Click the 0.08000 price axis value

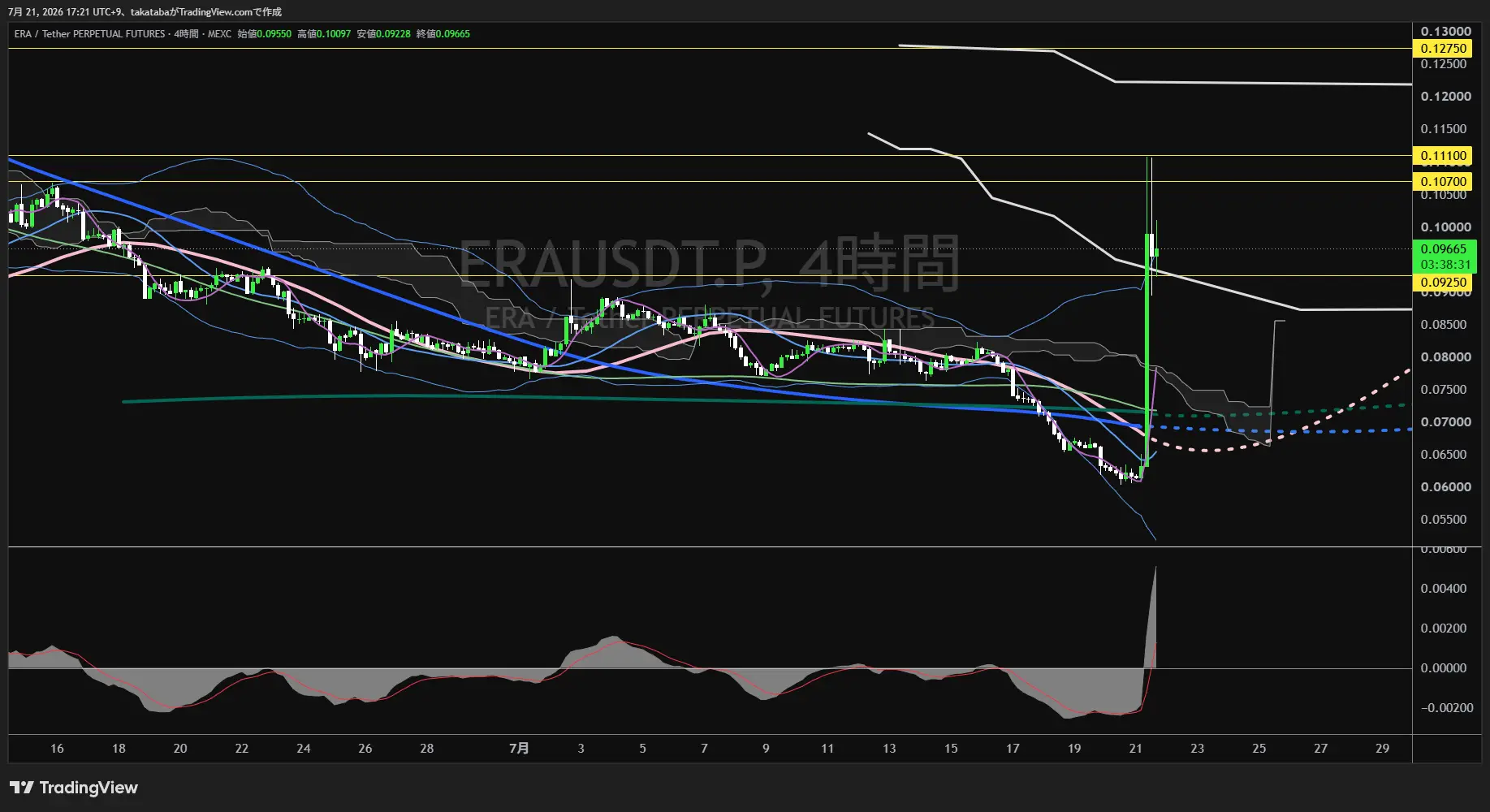(x=1445, y=357)
